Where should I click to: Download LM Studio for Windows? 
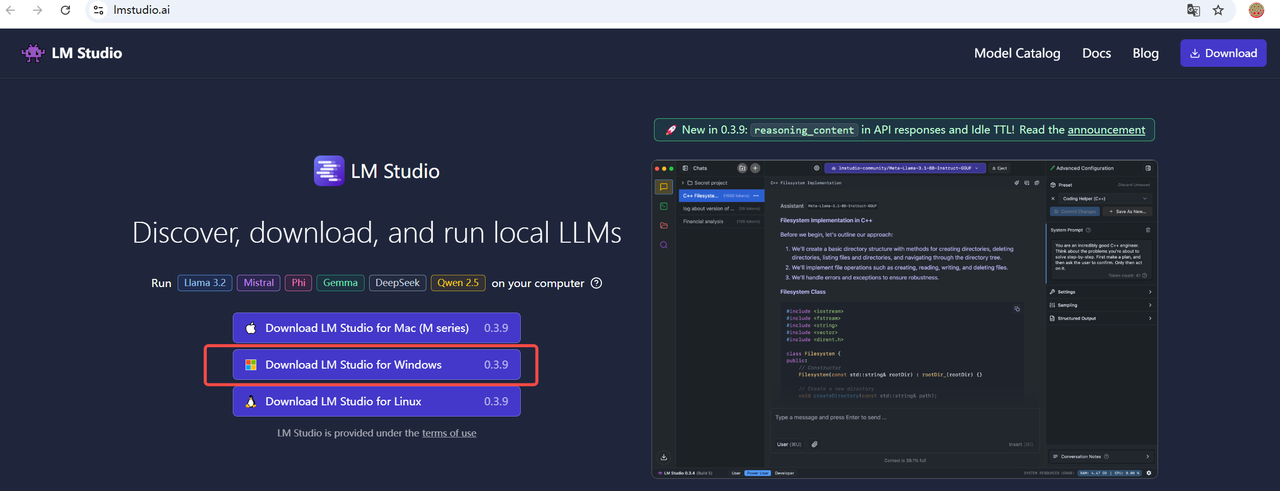[377, 365]
